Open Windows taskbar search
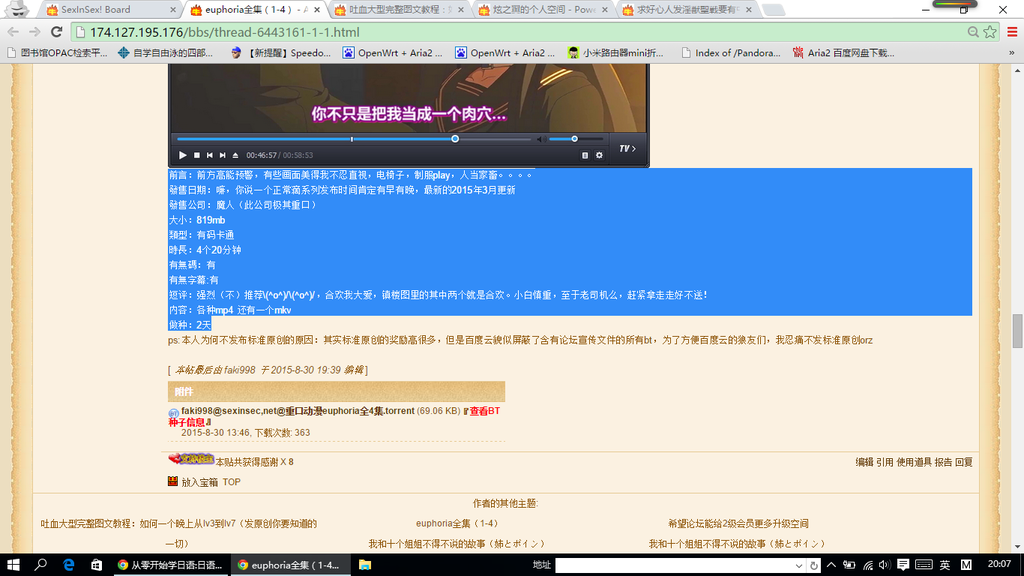Screen dimensions: 1024x576 pyautogui.click(x=40, y=565)
